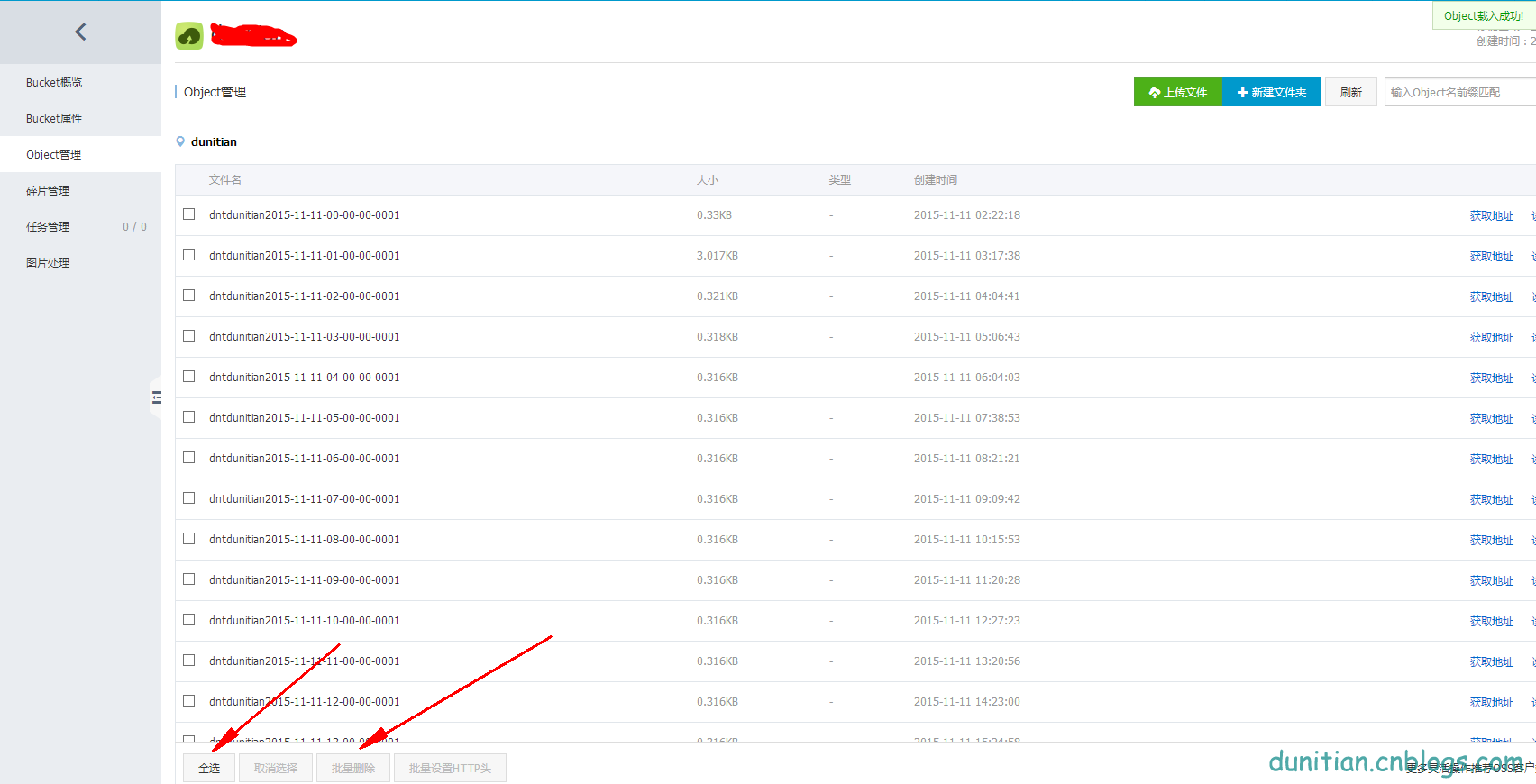Viewport: 1536px width, 784px height.
Task: Click the 大小 column header
Action: (708, 180)
